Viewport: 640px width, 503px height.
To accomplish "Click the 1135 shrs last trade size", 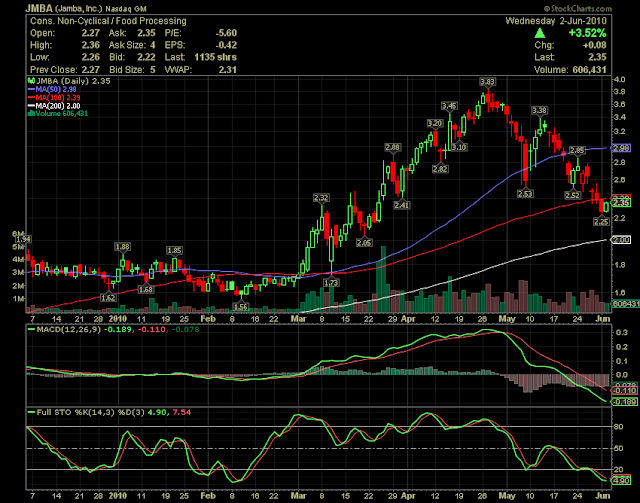I will tap(216, 57).
